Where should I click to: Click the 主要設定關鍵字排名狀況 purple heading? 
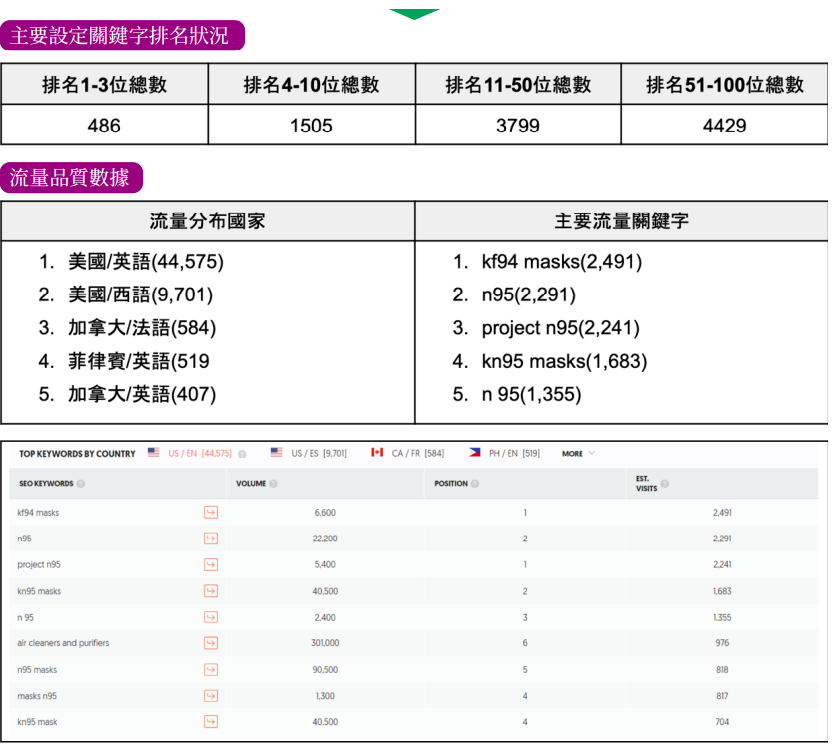coord(121,36)
